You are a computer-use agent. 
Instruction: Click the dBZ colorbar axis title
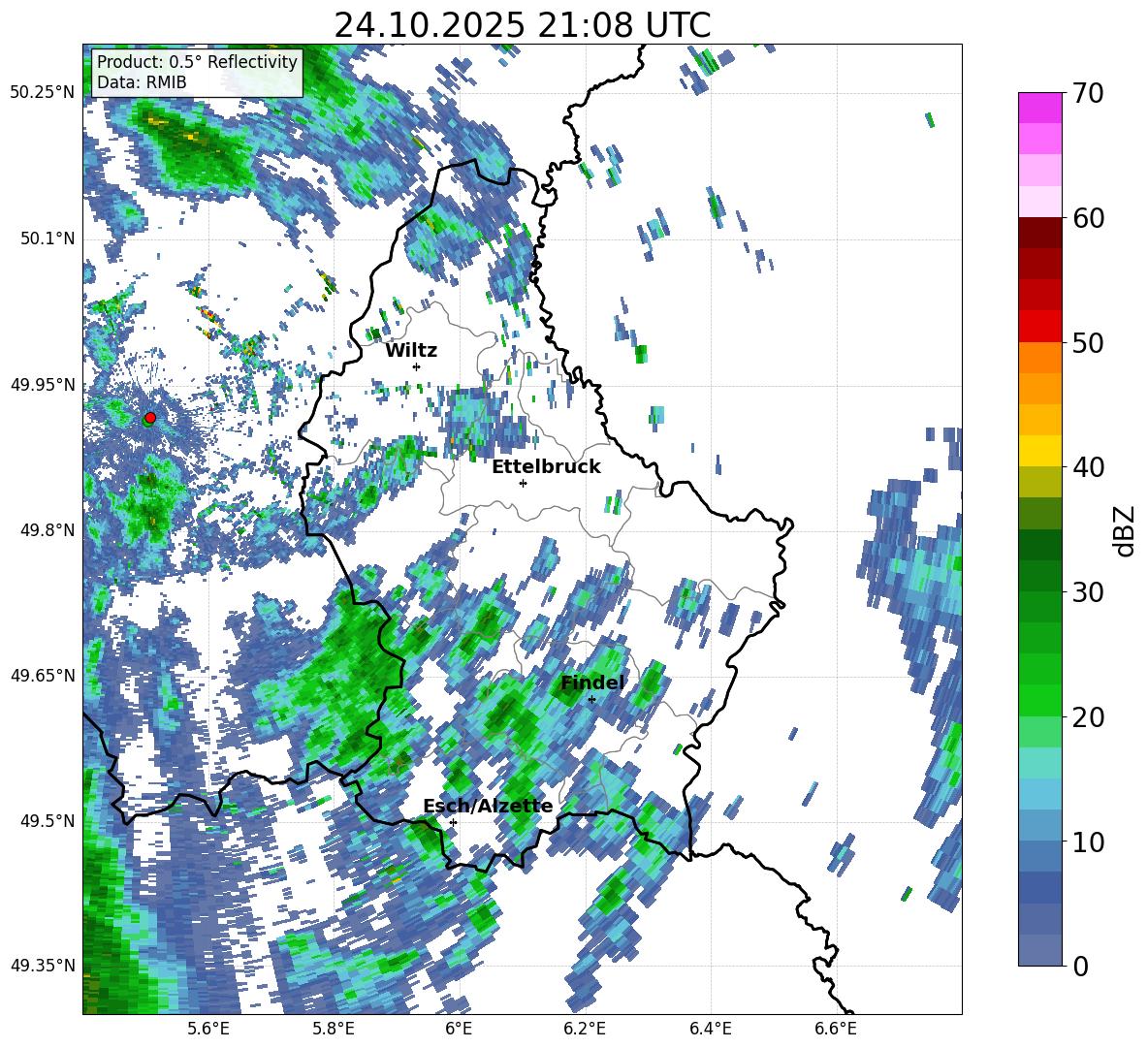(1126, 530)
